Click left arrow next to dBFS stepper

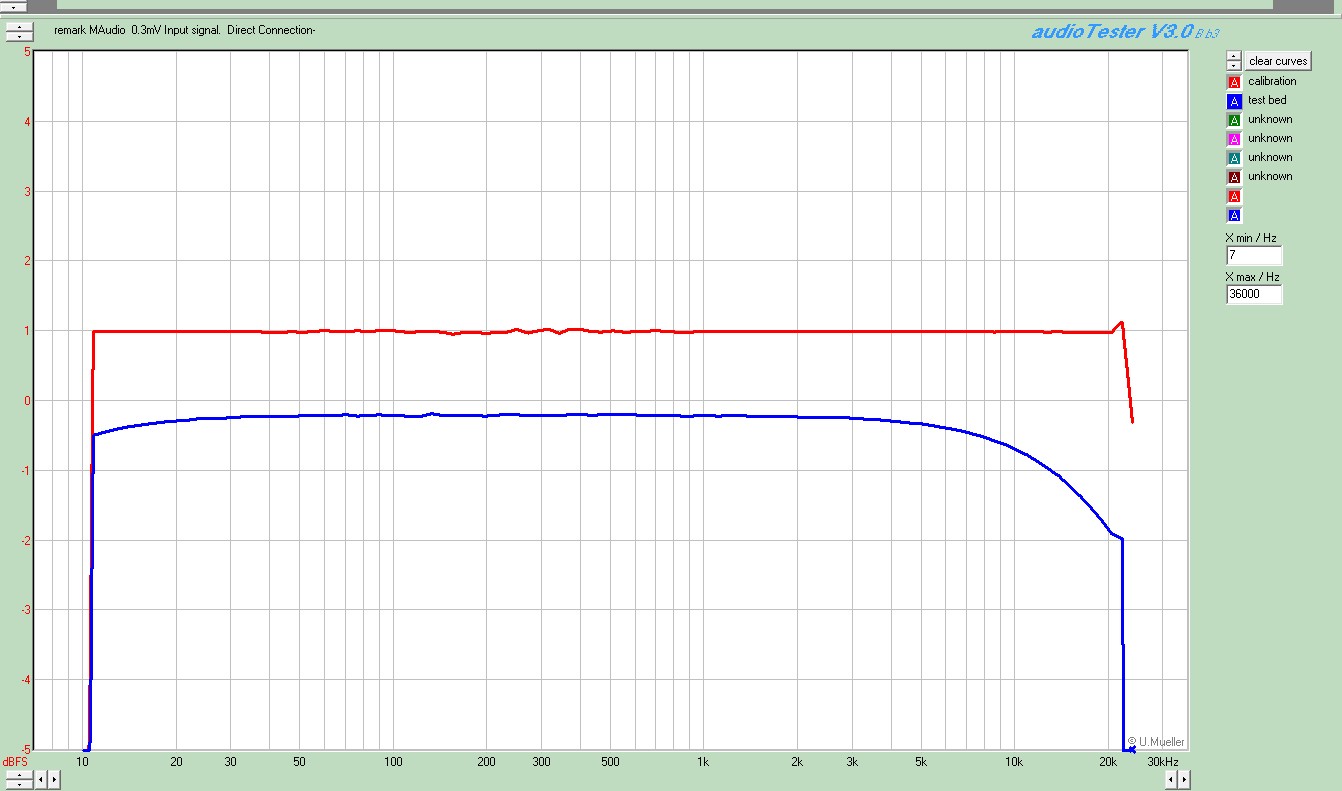click(x=42, y=780)
